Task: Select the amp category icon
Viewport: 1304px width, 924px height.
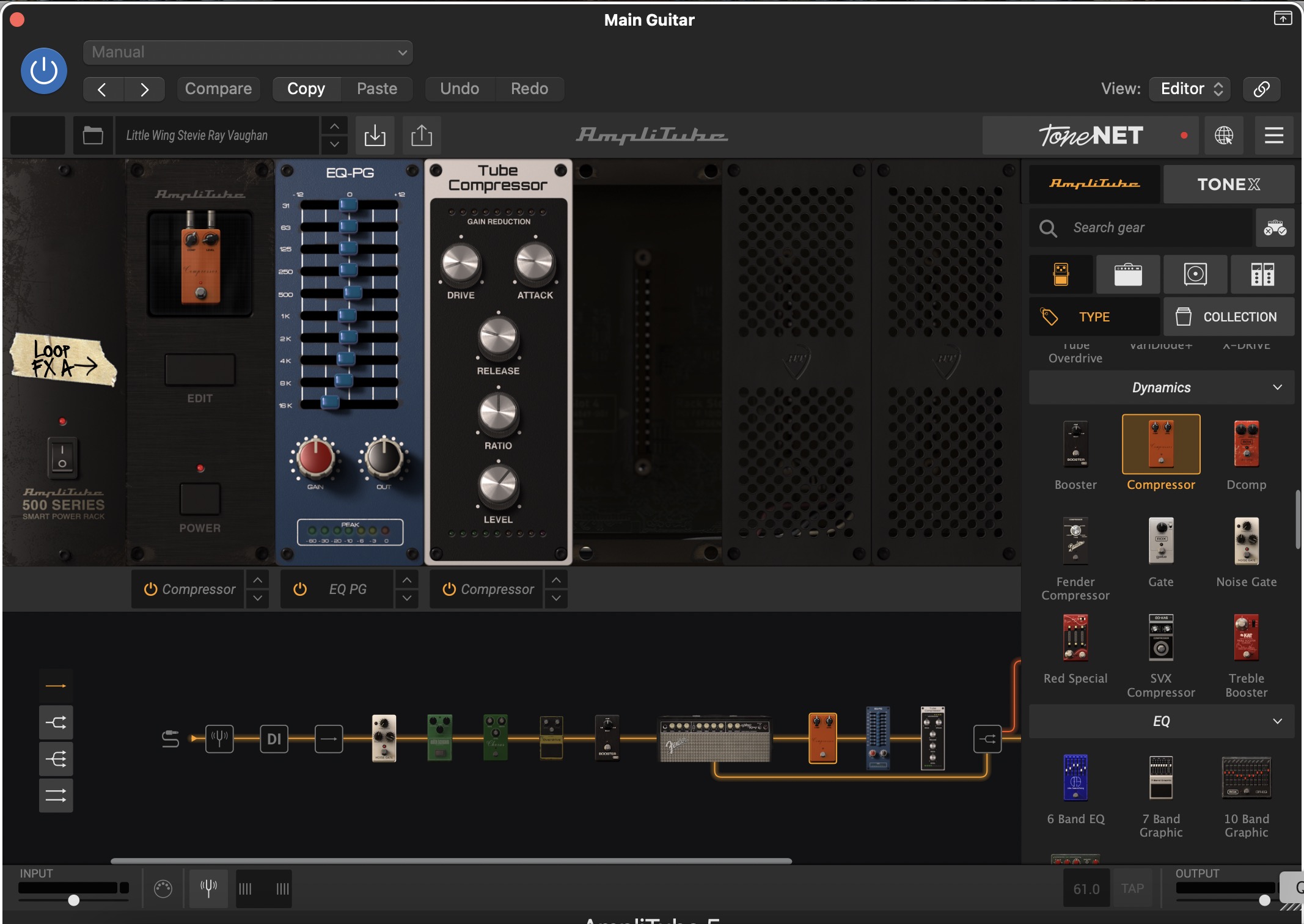Action: coord(1128,274)
